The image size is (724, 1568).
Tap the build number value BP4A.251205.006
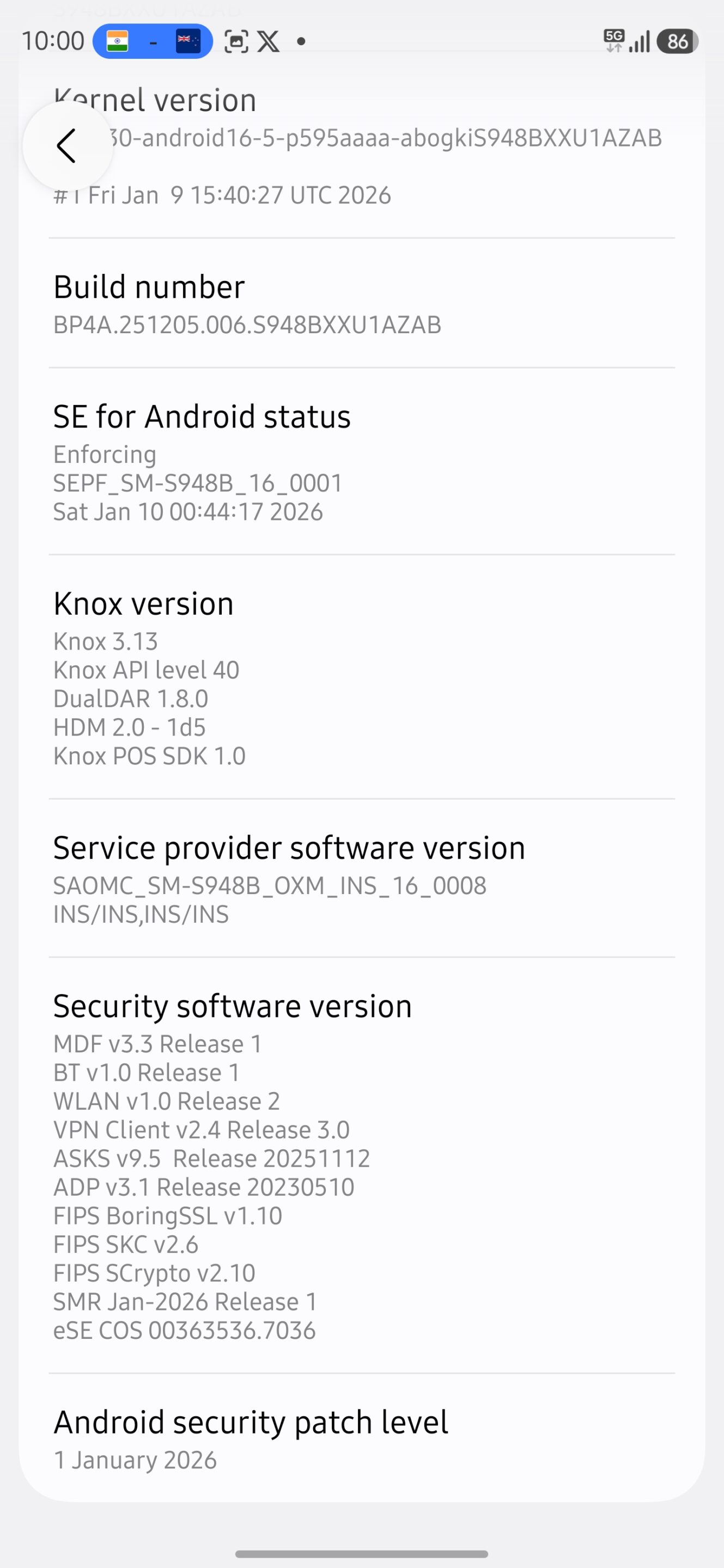tap(247, 325)
